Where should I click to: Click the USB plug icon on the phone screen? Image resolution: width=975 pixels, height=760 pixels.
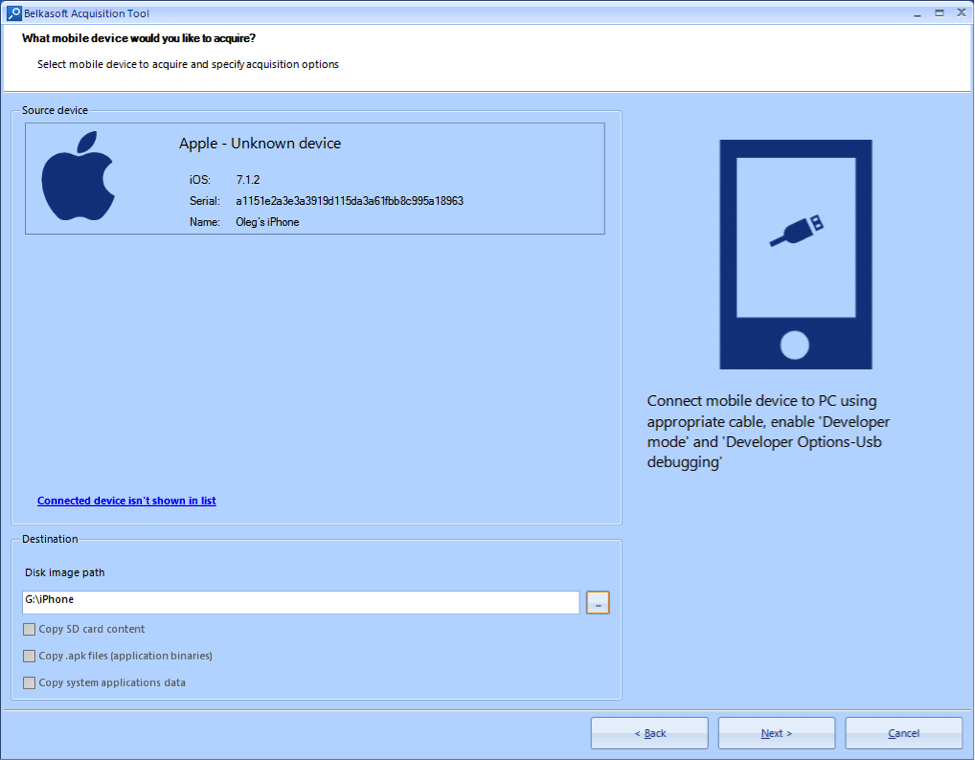pyautogui.click(x=797, y=231)
